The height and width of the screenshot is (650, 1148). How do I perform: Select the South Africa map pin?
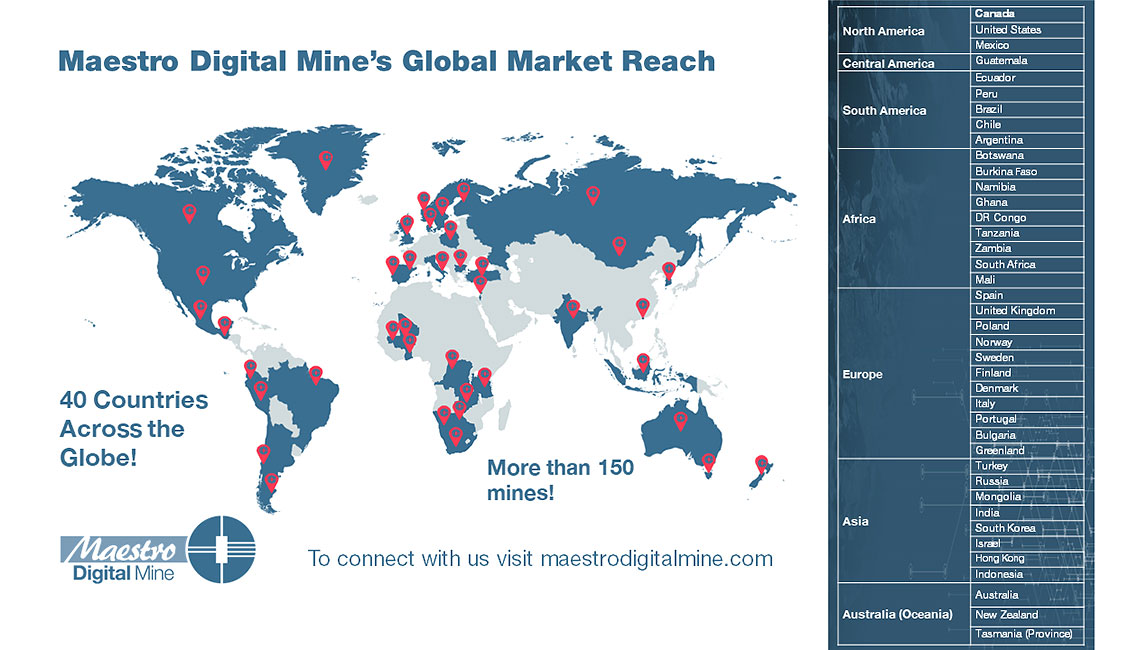click(x=456, y=437)
